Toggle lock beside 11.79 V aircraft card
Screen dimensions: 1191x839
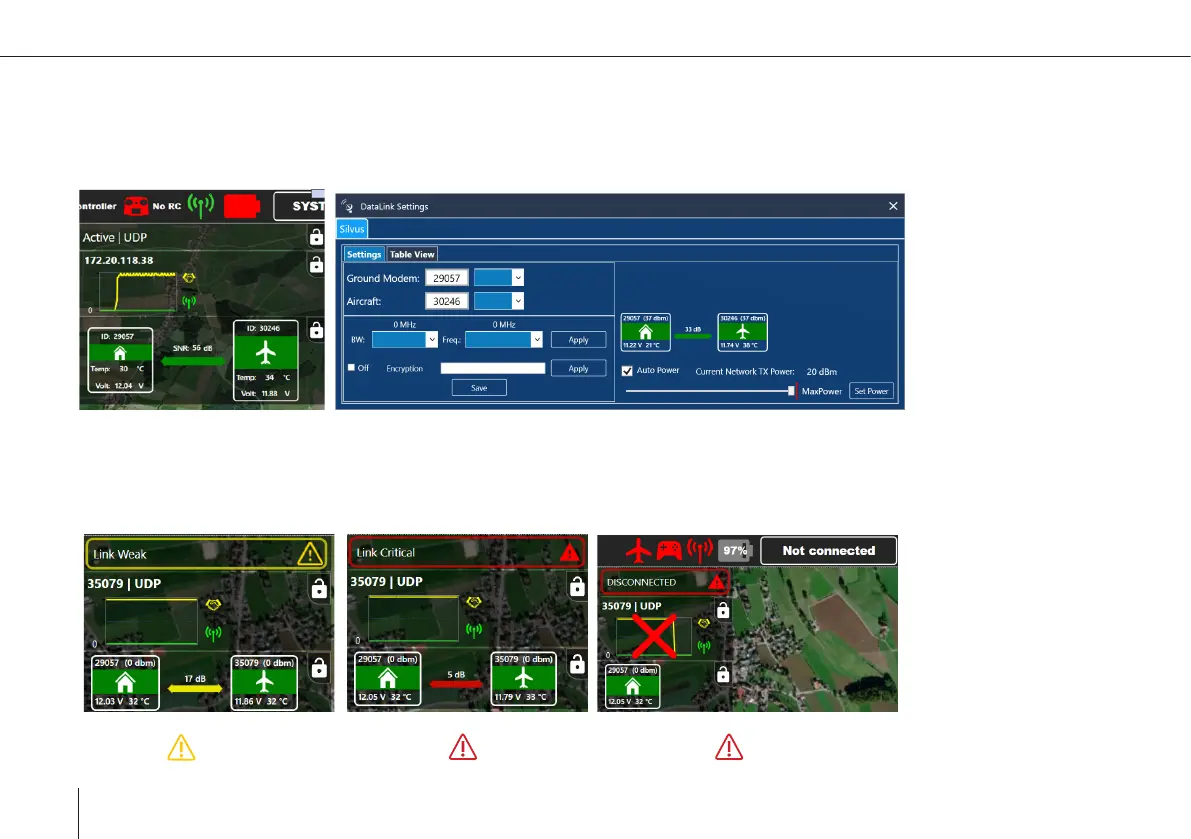pos(577,664)
